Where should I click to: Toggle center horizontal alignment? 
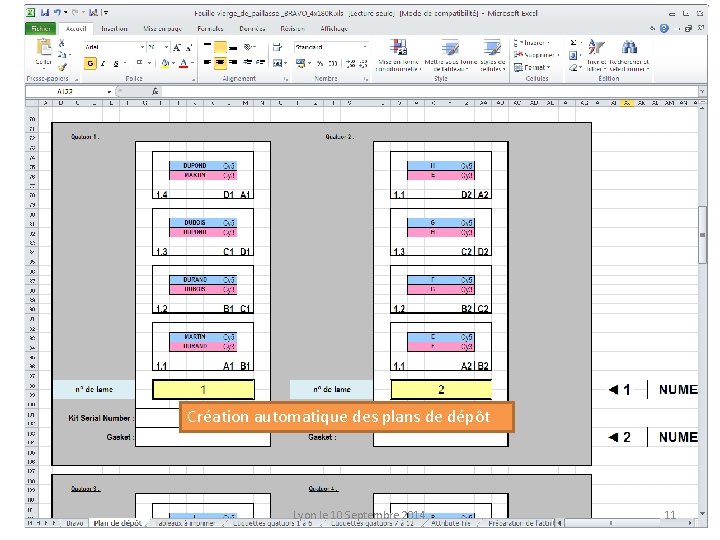(220, 62)
